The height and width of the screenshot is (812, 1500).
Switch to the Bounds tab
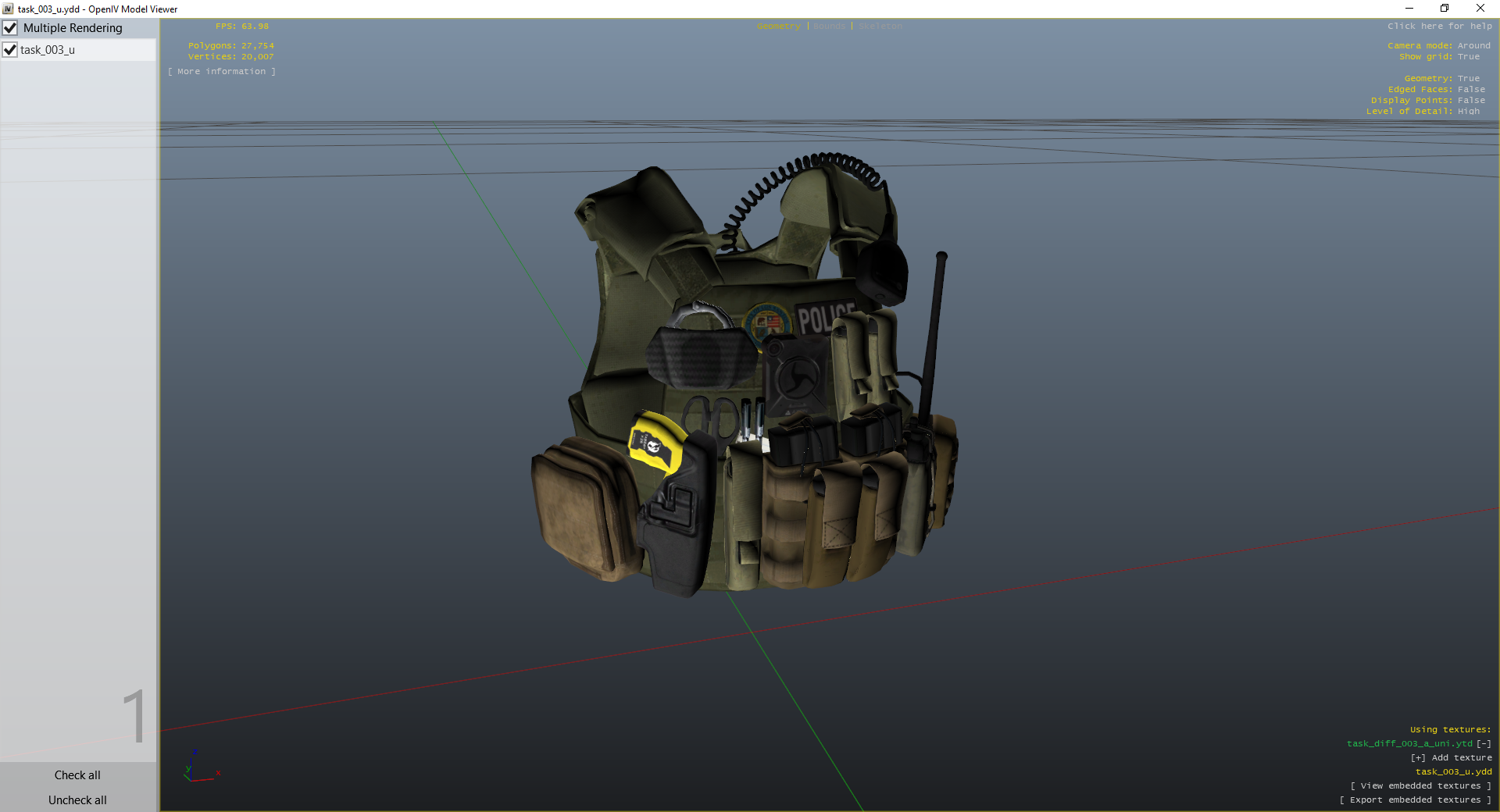point(829,27)
